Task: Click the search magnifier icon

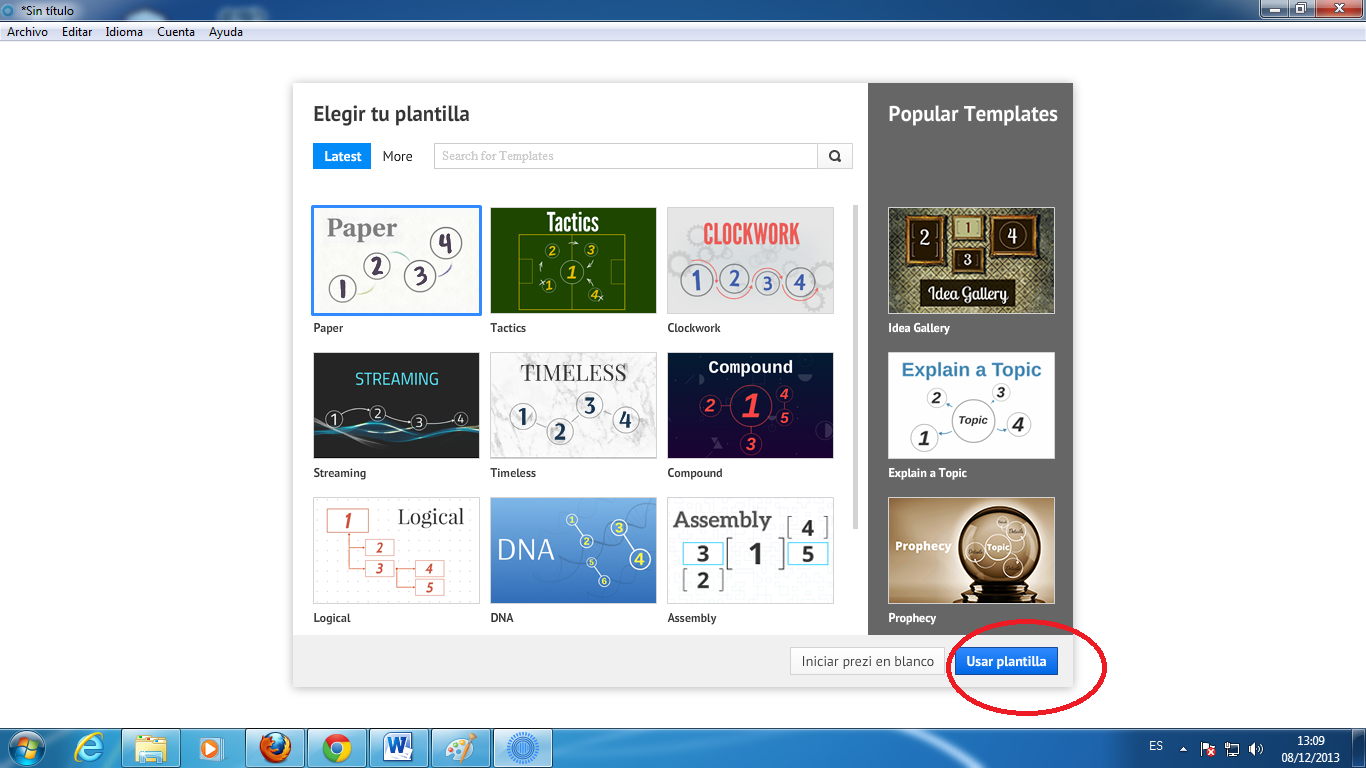Action: pyautogui.click(x=834, y=156)
